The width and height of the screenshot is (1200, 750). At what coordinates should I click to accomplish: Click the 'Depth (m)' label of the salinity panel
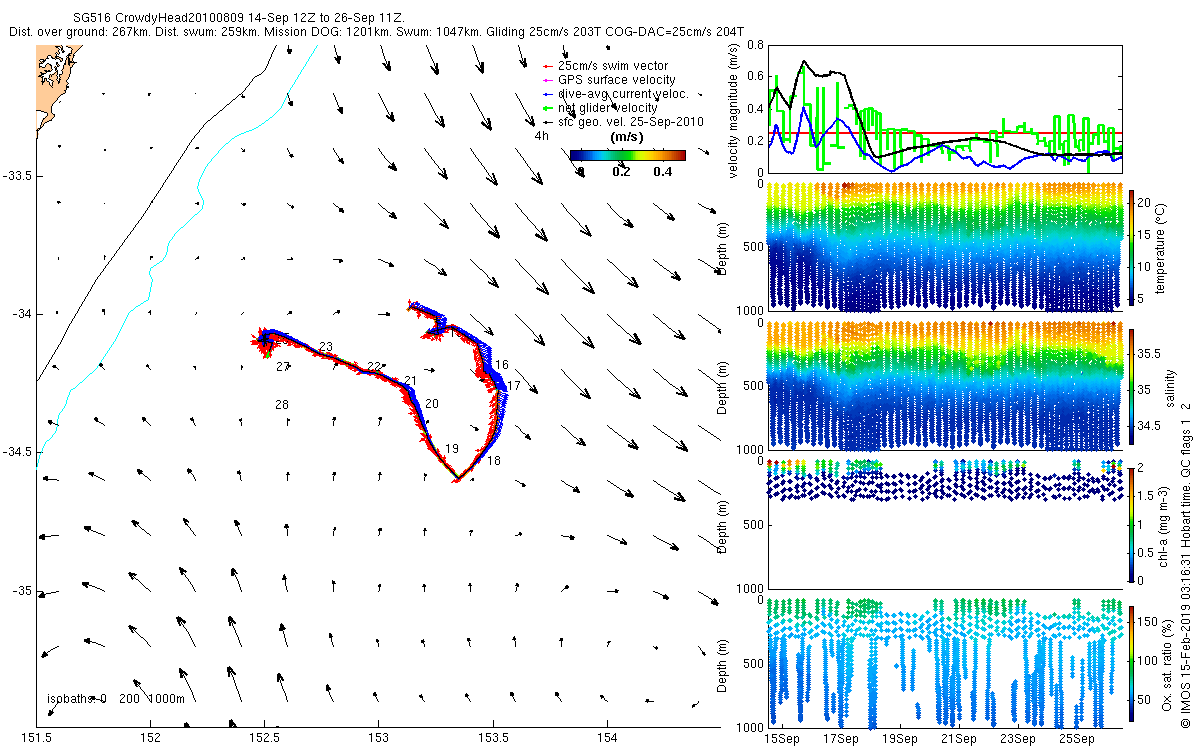click(x=724, y=386)
